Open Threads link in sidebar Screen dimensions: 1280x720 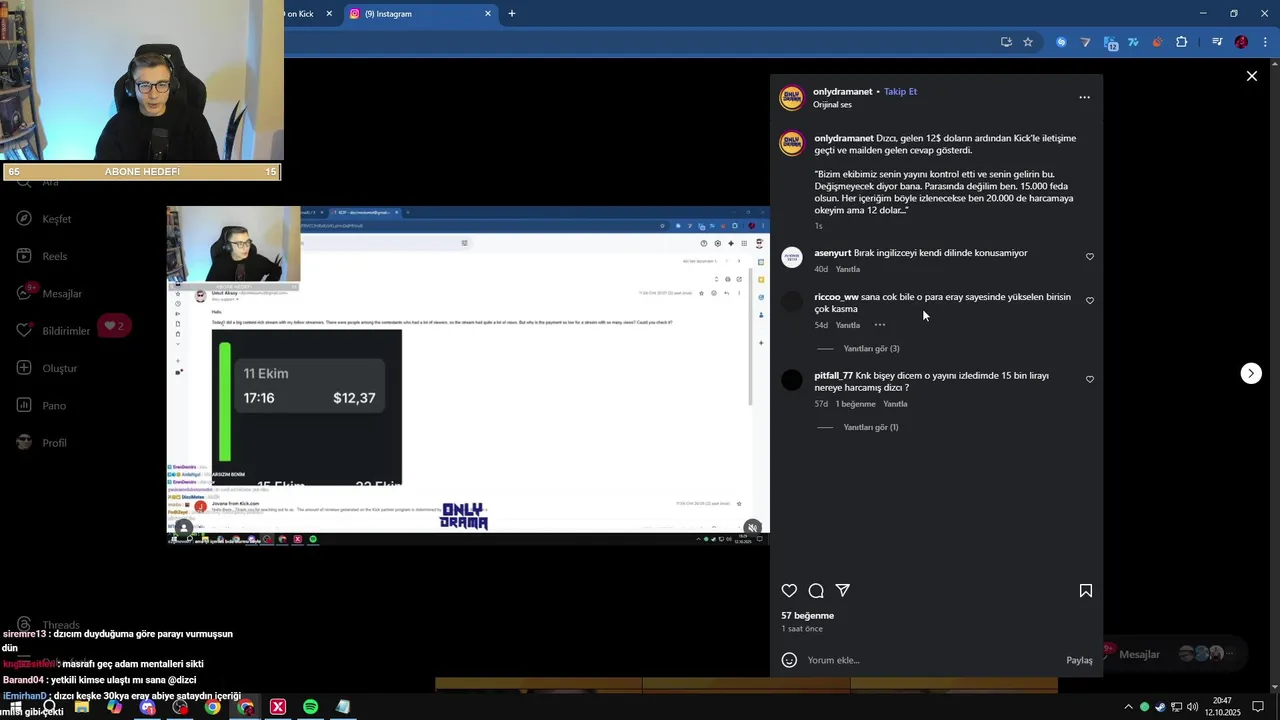[48, 625]
